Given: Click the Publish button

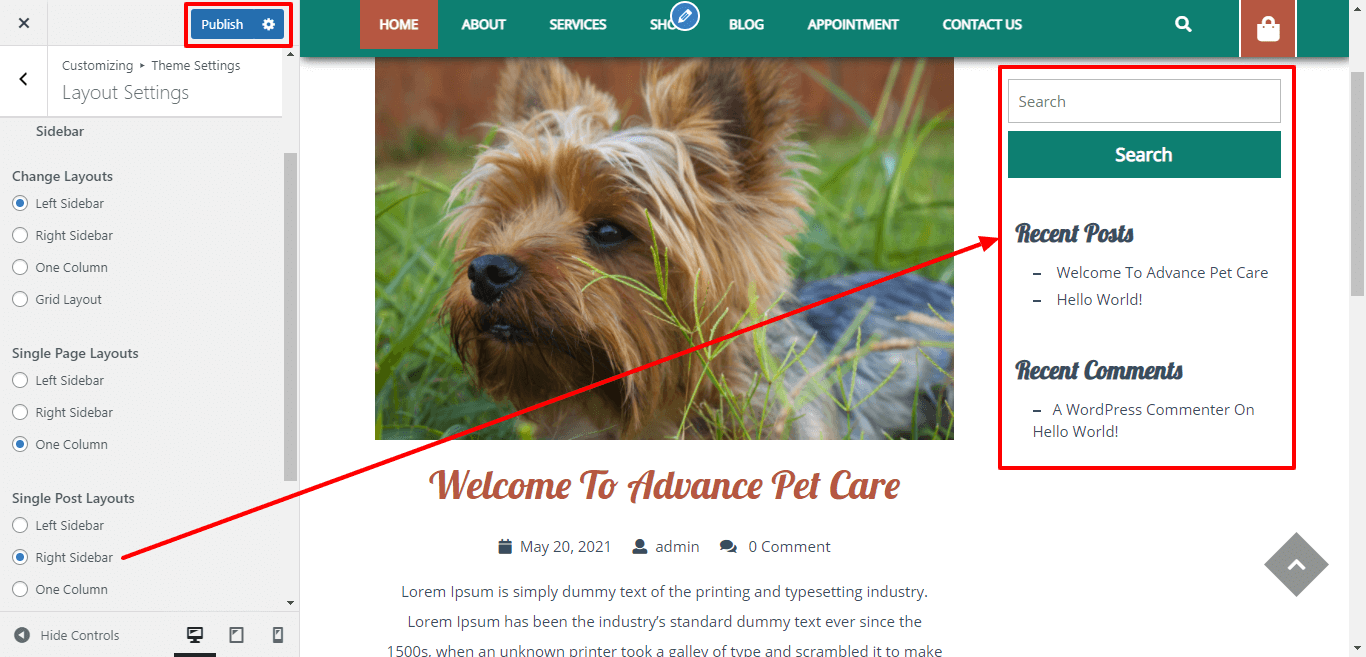Looking at the screenshot, I should pos(222,24).
